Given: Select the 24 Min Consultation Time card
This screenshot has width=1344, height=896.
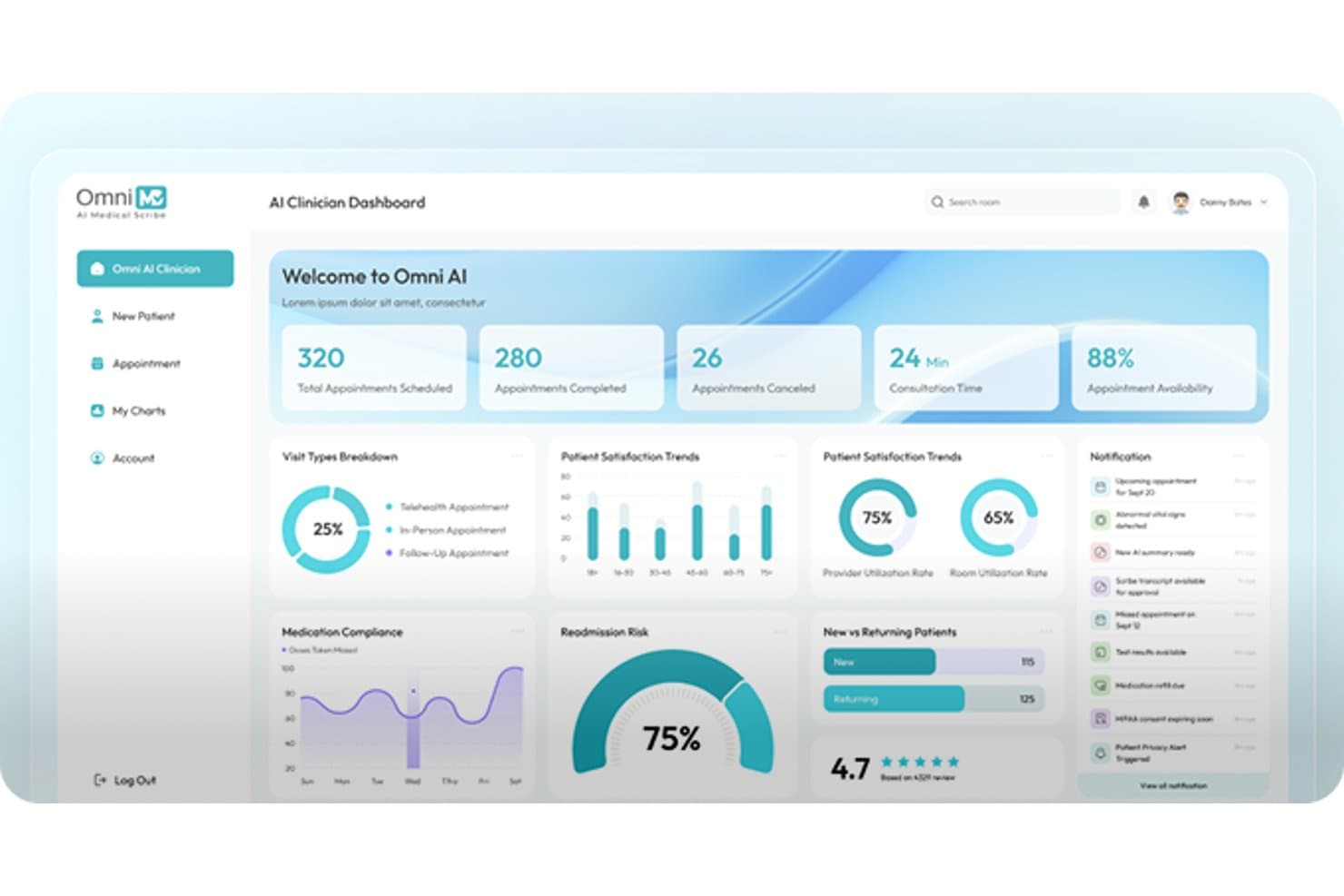Looking at the screenshot, I should click(966, 369).
